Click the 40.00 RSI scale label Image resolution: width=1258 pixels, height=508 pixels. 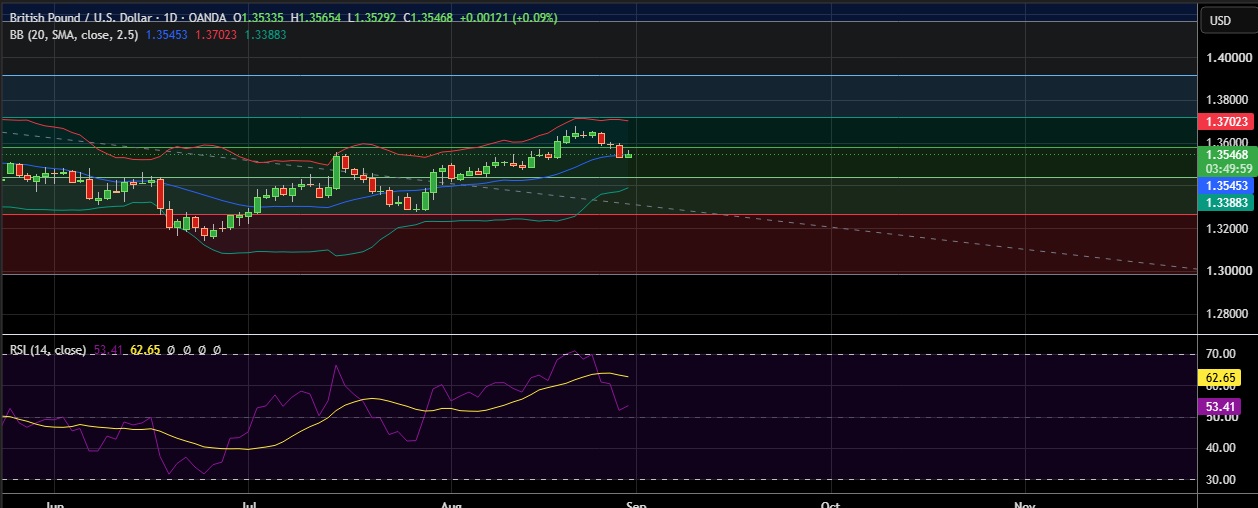pyautogui.click(x=1219, y=448)
